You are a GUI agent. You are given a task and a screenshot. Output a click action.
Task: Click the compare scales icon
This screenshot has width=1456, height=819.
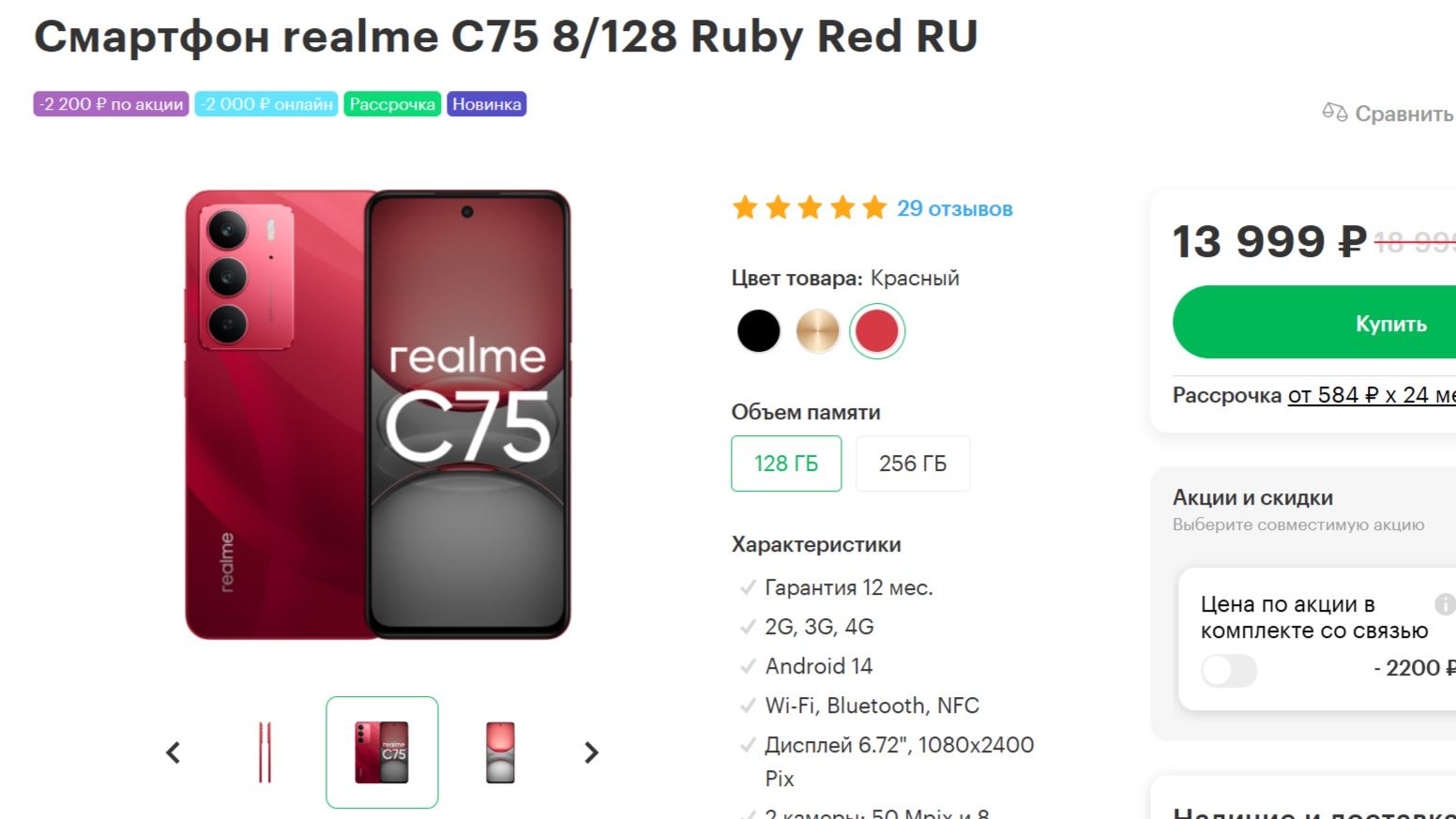click(x=1334, y=113)
